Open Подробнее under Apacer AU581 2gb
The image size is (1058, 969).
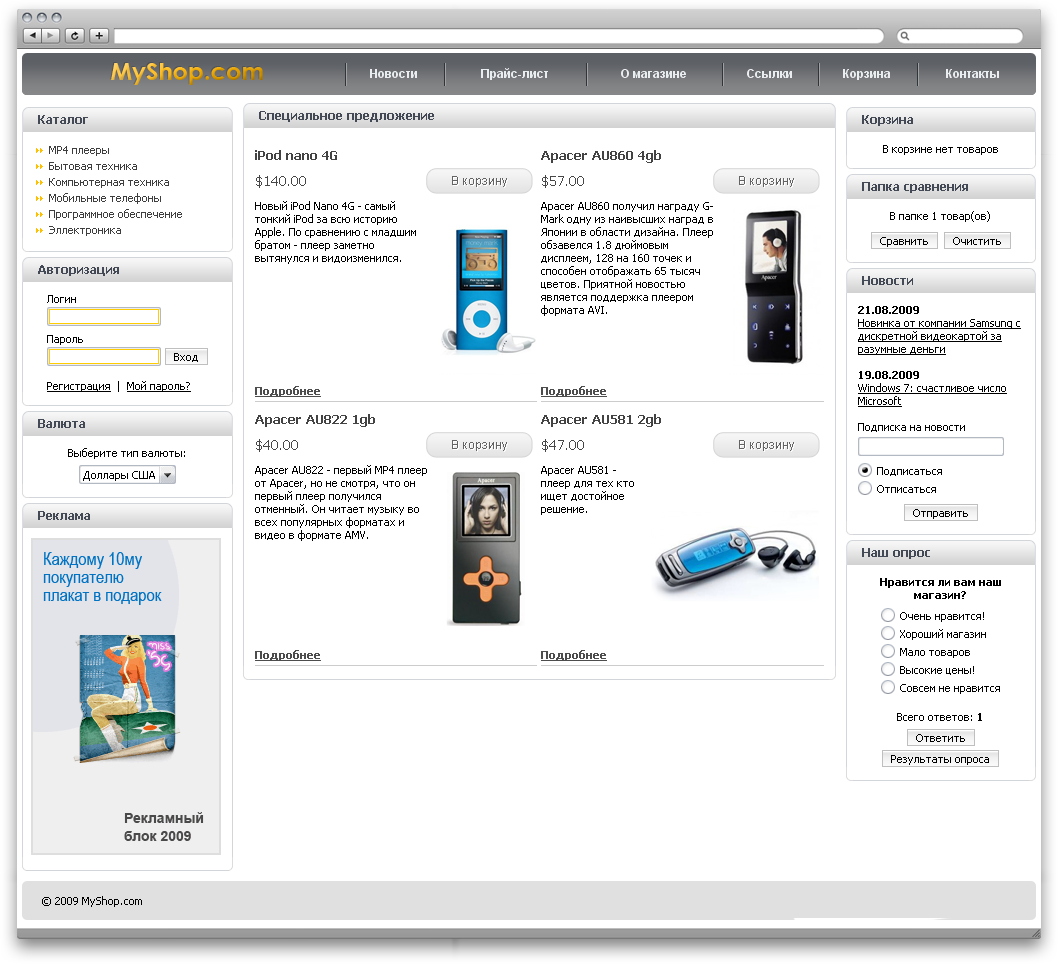click(x=574, y=655)
